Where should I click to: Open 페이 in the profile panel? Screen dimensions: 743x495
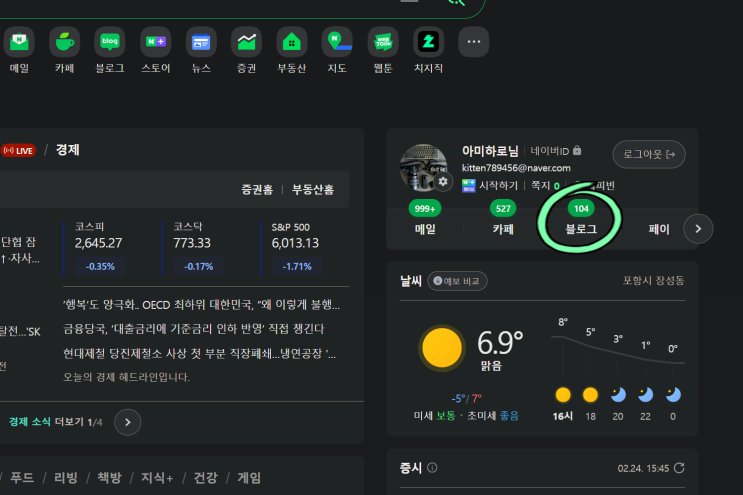point(659,229)
